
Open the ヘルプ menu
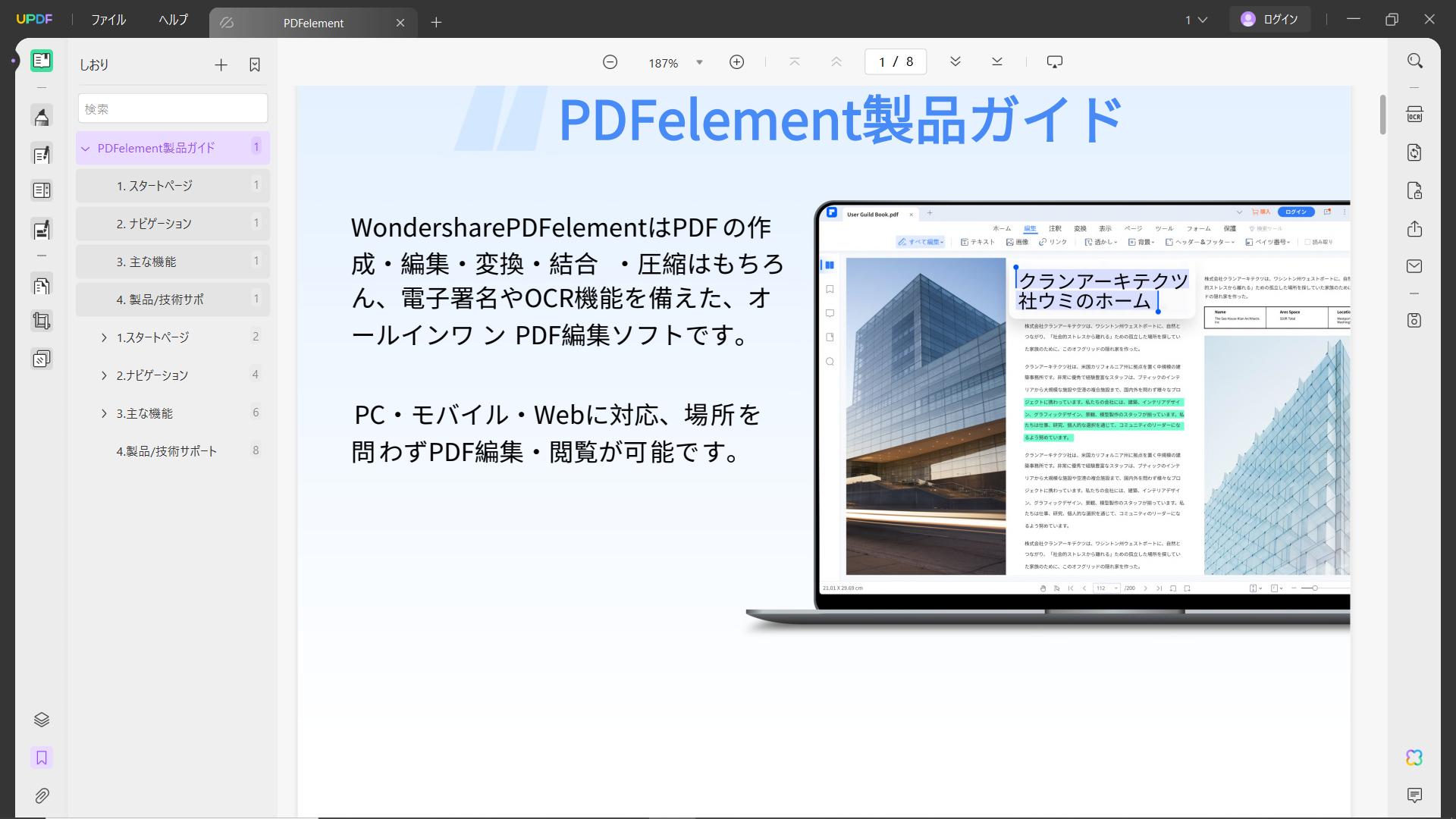point(173,20)
